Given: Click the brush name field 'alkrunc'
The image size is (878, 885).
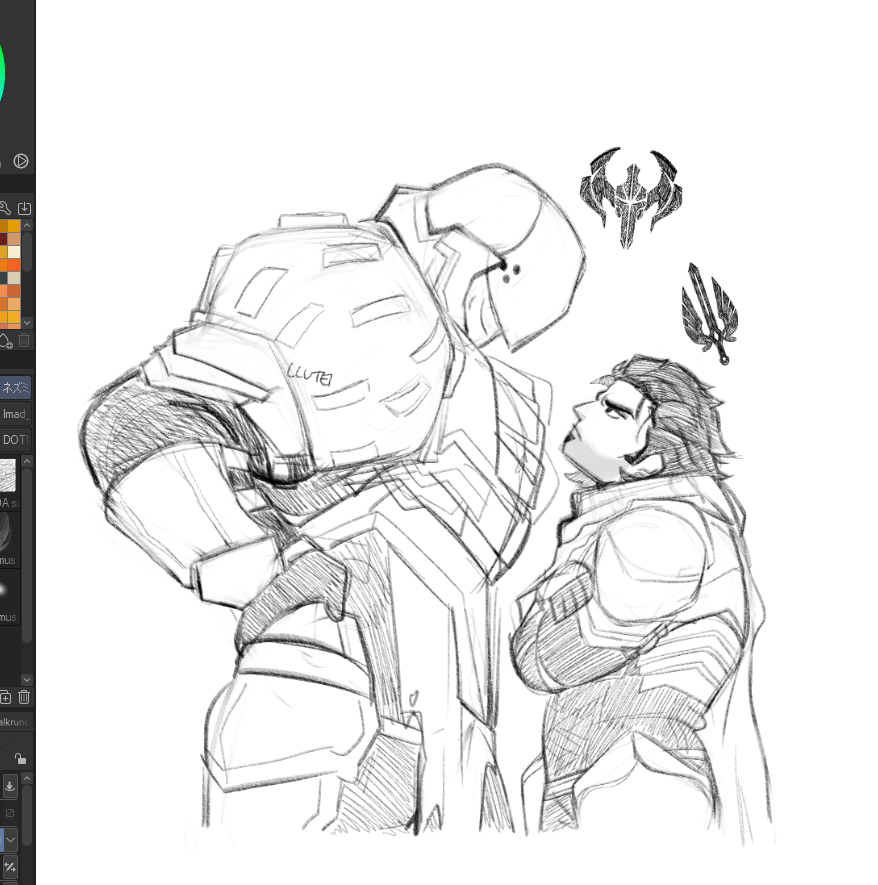Looking at the screenshot, I should [15, 721].
